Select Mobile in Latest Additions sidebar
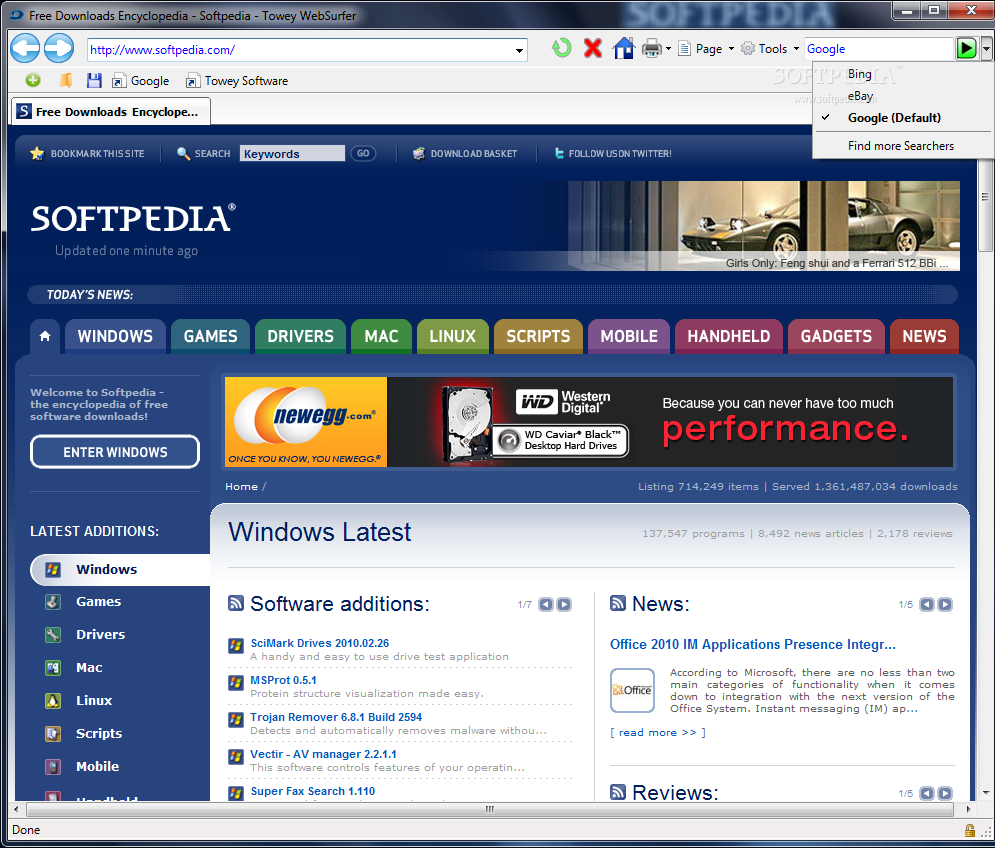 (x=97, y=766)
